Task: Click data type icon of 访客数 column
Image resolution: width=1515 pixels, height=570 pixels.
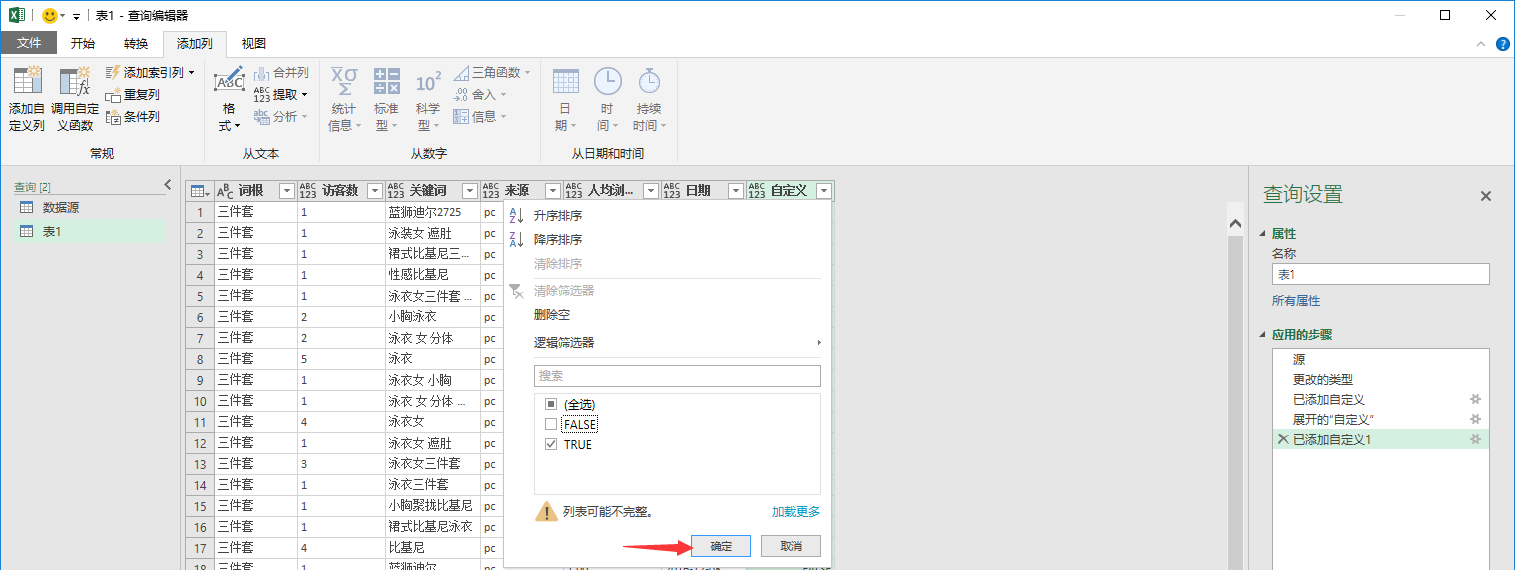Action: (x=308, y=191)
